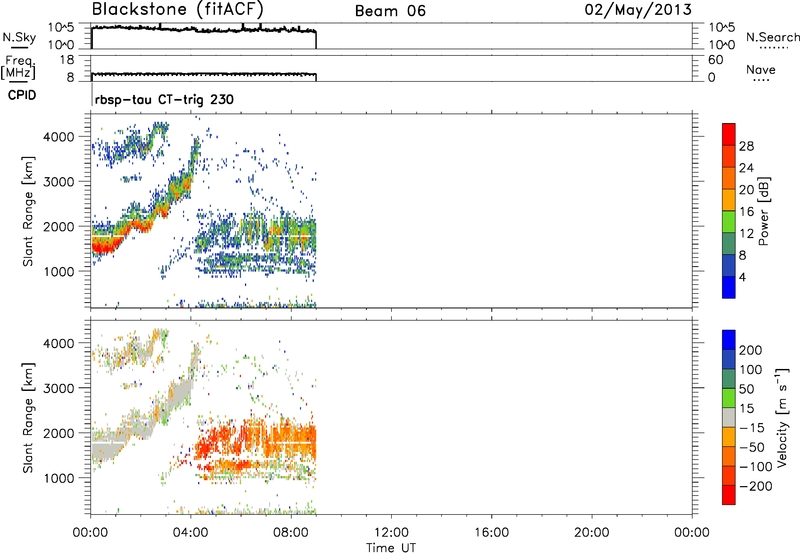Click the "3000" tick of the velocity panel

pyautogui.click(x=59, y=388)
